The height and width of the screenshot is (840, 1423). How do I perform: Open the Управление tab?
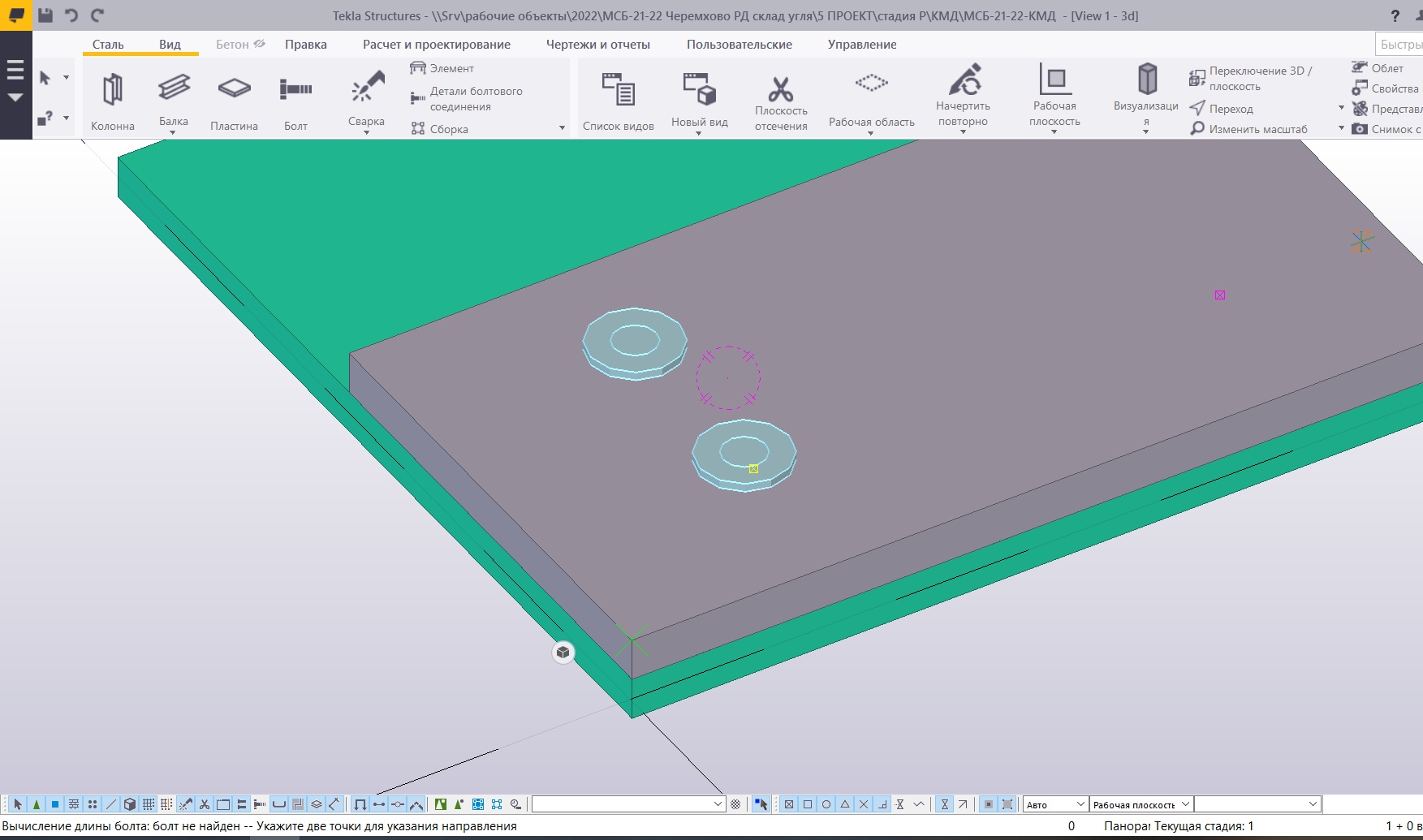pyautogui.click(x=862, y=45)
